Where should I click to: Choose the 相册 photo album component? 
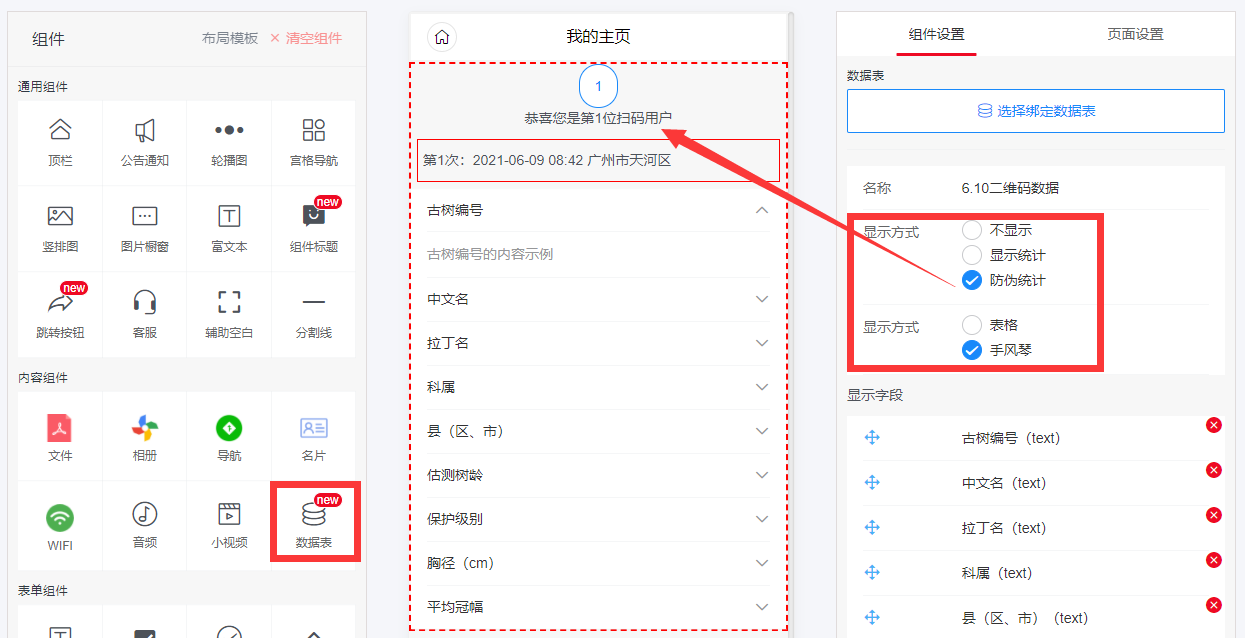coord(145,438)
